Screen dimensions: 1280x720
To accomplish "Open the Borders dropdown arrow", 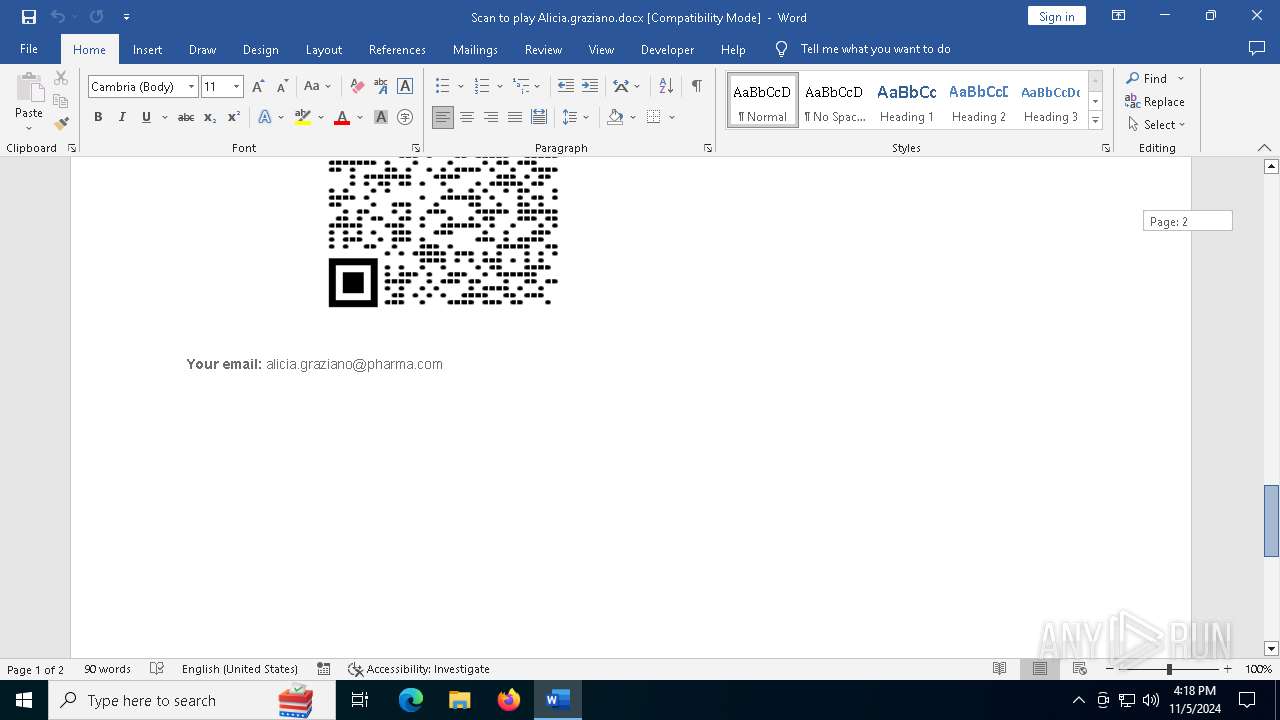I will tap(672, 117).
